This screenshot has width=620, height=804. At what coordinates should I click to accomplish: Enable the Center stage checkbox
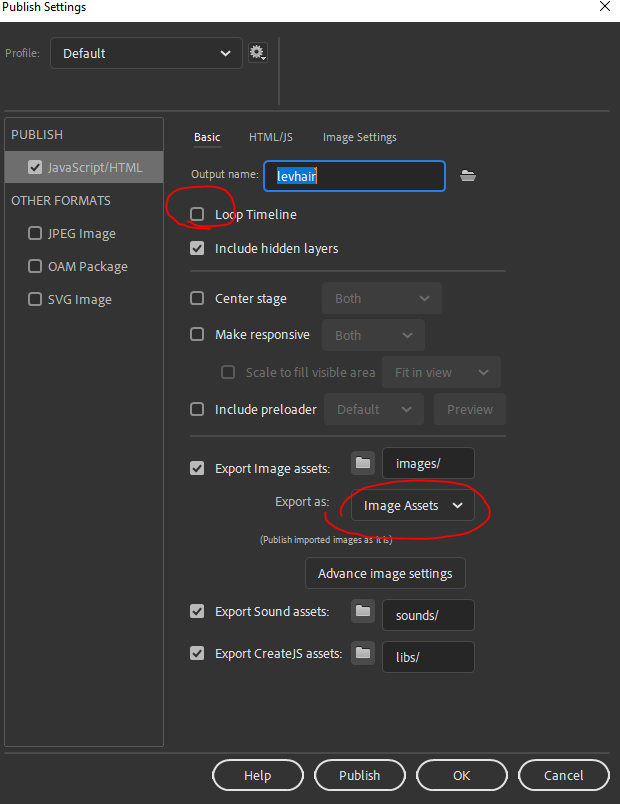[197, 298]
